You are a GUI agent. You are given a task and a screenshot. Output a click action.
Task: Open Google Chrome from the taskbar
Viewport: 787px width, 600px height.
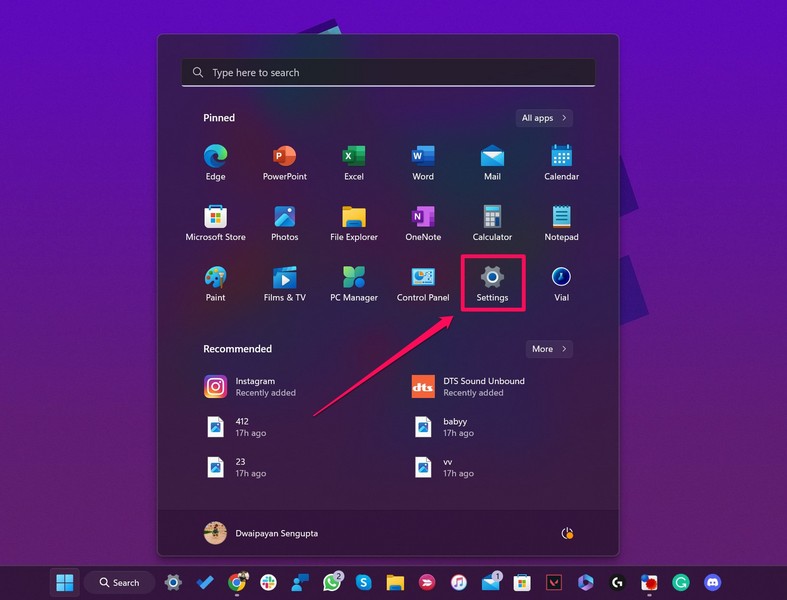pyautogui.click(x=237, y=582)
